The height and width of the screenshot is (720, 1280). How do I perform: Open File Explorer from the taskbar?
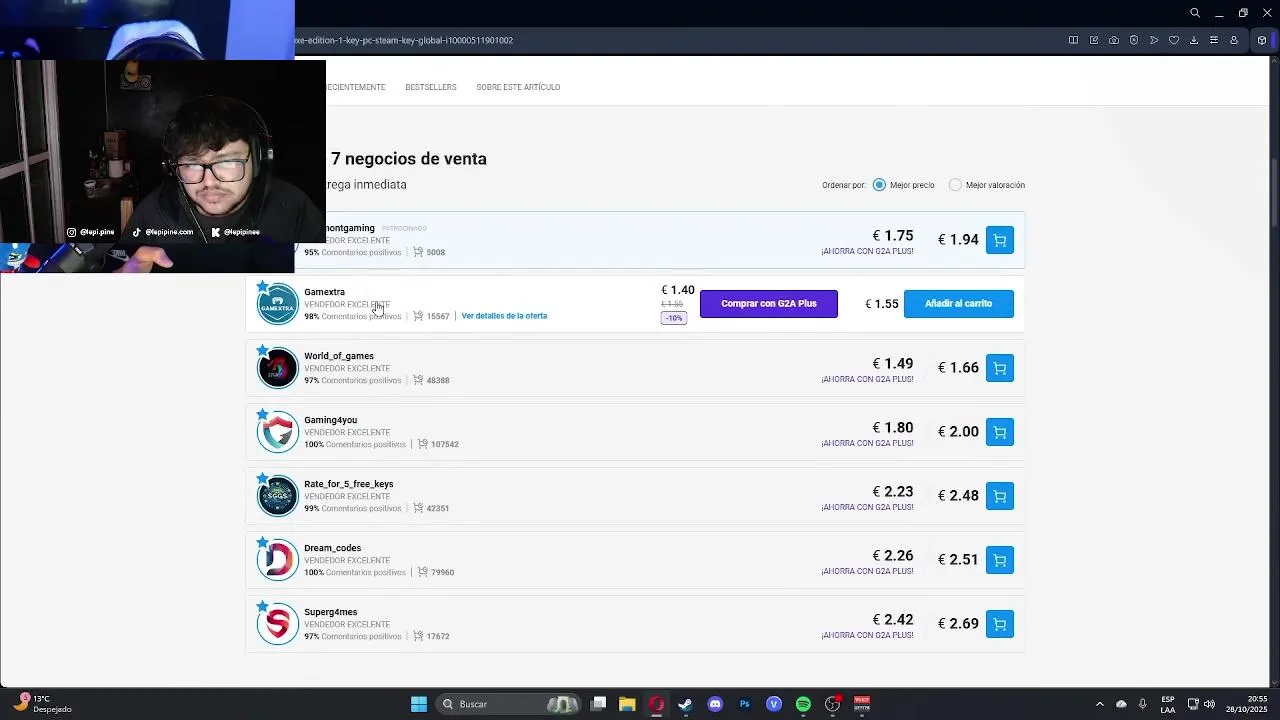(x=627, y=704)
